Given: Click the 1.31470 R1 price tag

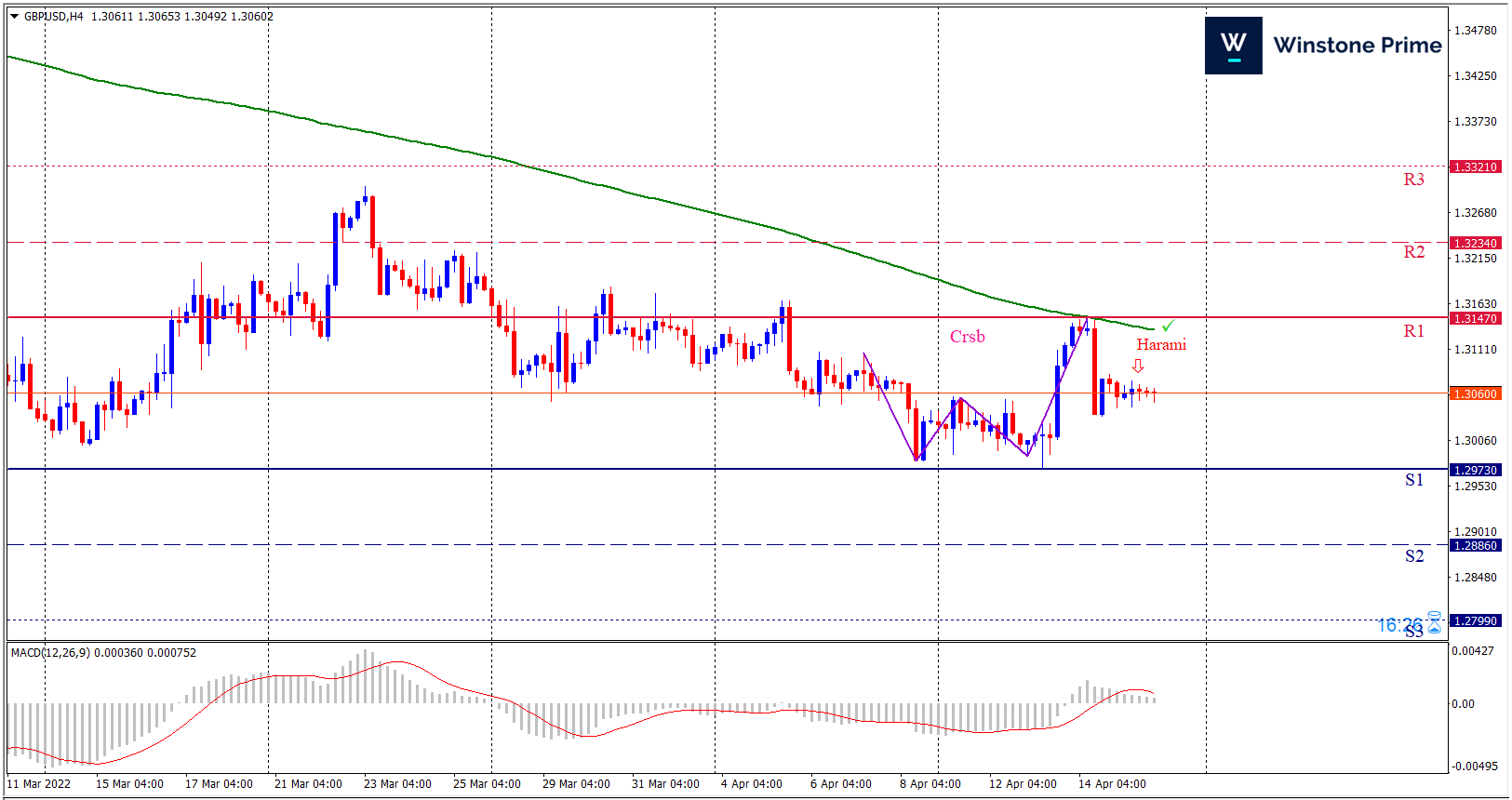Looking at the screenshot, I should 1475,319.
